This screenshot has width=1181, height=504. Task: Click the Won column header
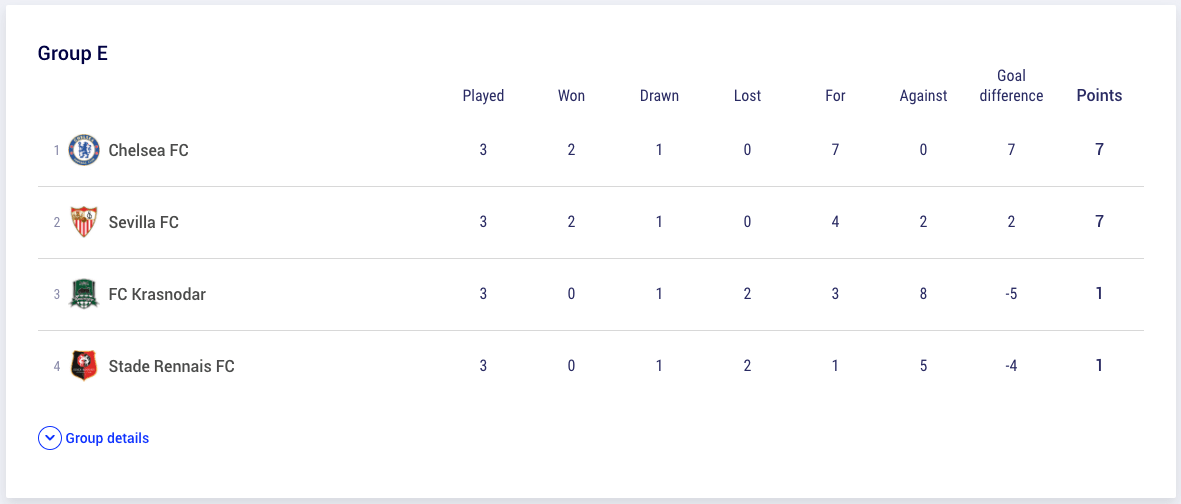(x=571, y=96)
